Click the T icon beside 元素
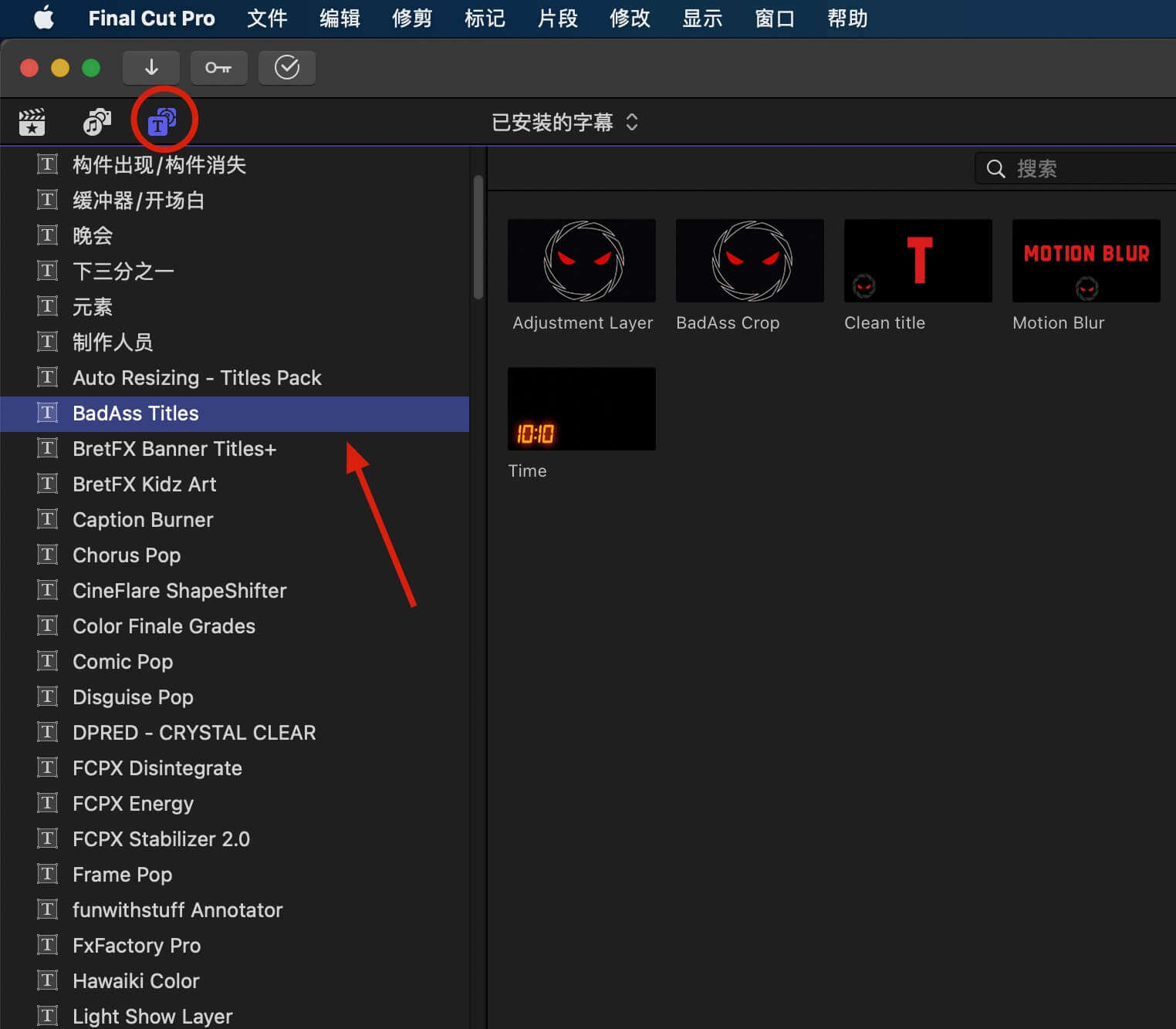The height and width of the screenshot is (1029, 1176). [x=48, y=306]
